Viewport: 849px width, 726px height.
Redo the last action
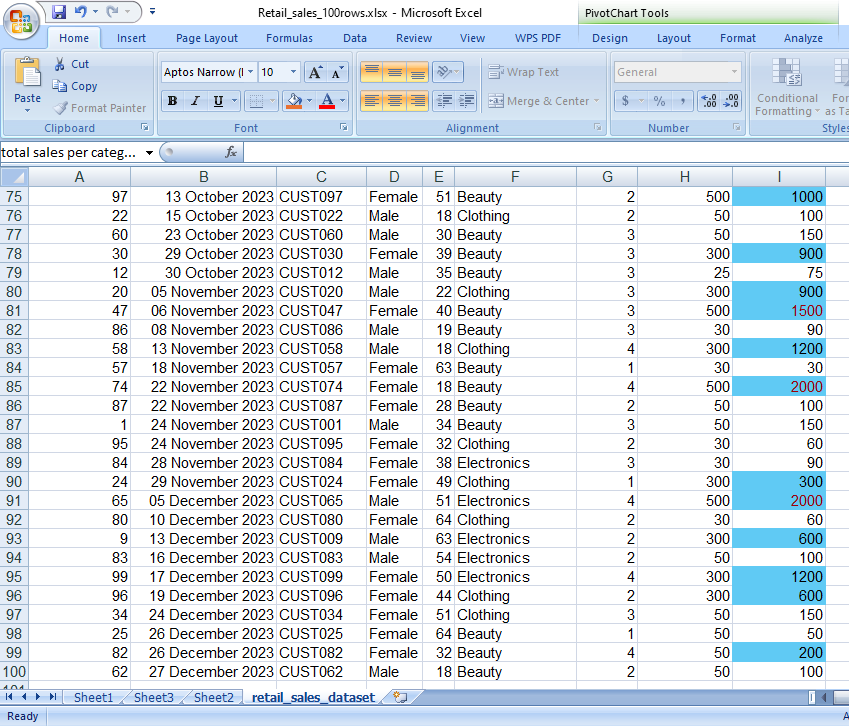coord(113,11)
